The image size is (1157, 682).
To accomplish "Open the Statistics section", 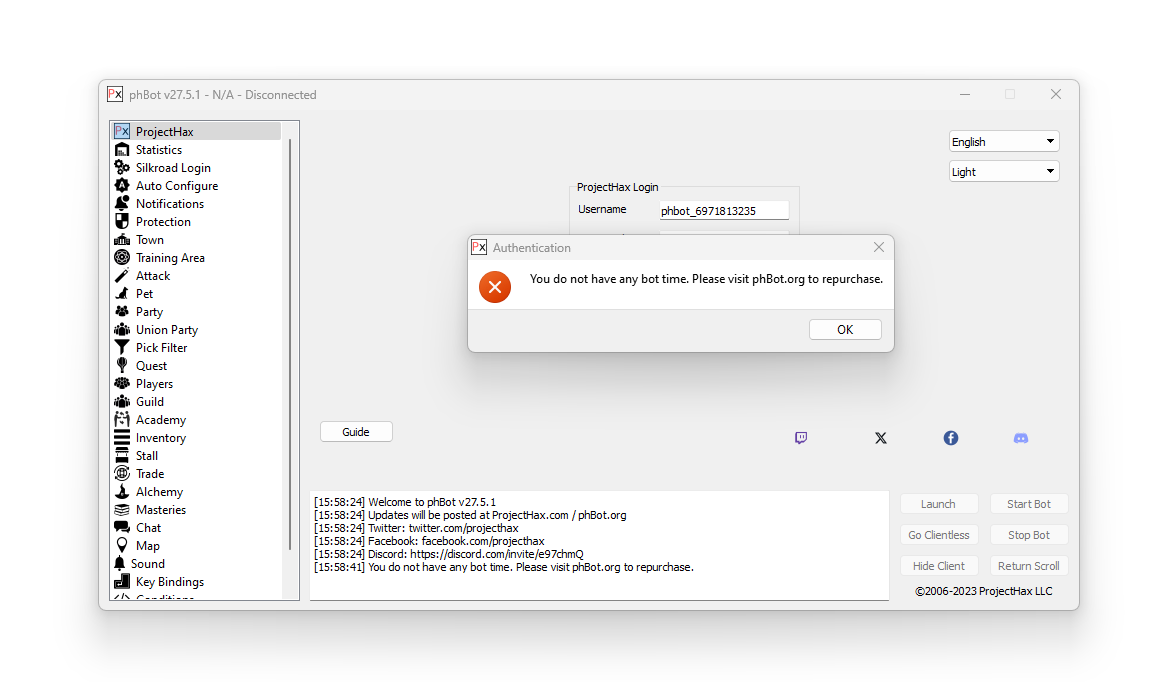I will coord(159,150).
